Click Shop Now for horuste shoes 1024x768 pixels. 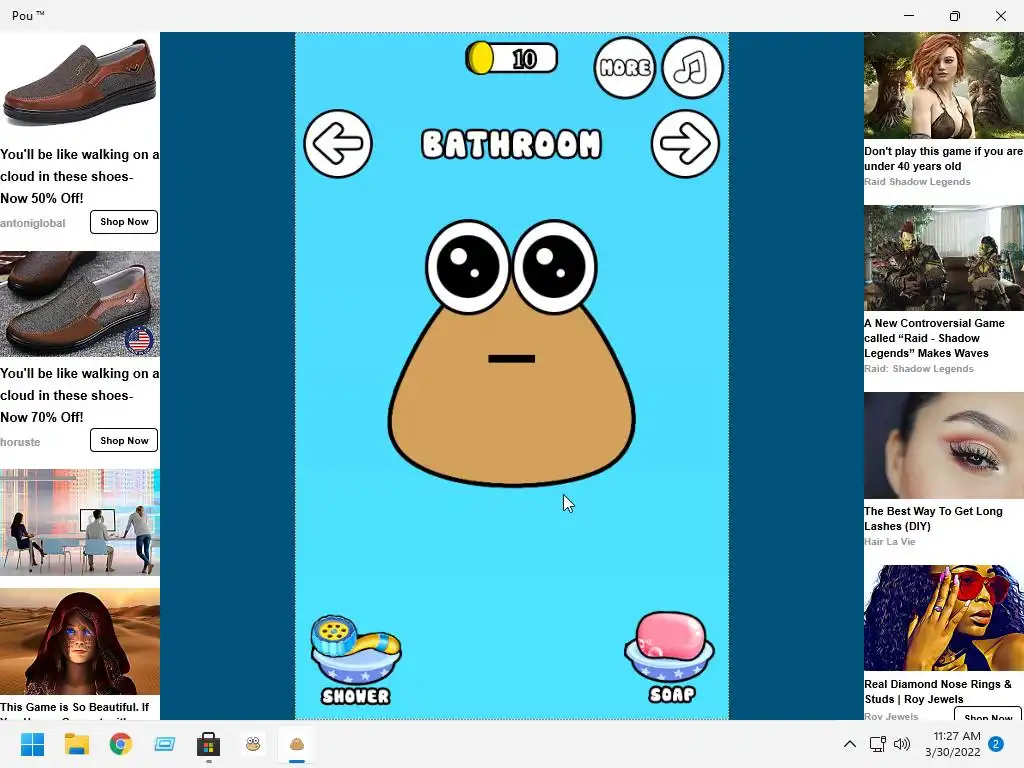tap(124, 441)
